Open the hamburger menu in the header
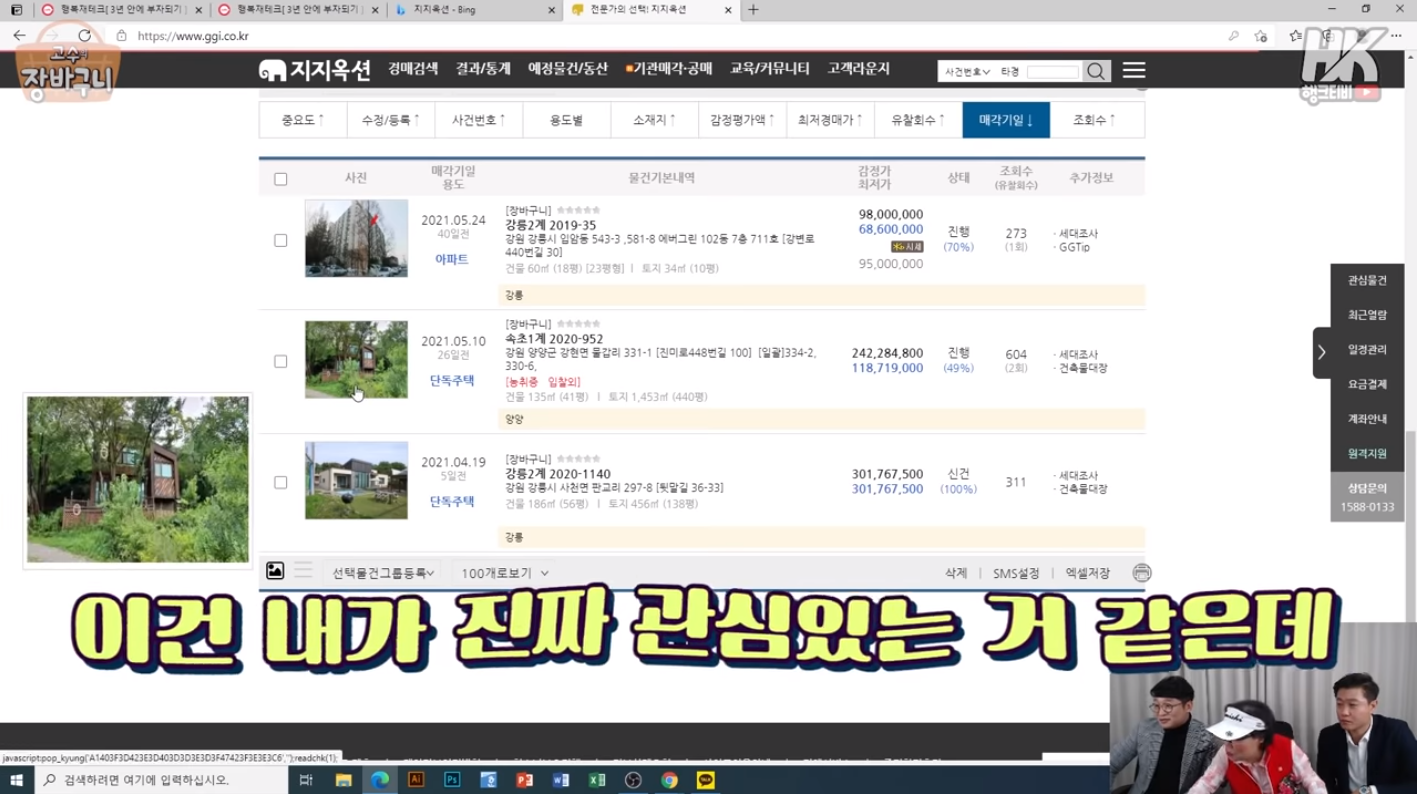The height and width of the screenshot is (794, 1417). (1134, 71)
